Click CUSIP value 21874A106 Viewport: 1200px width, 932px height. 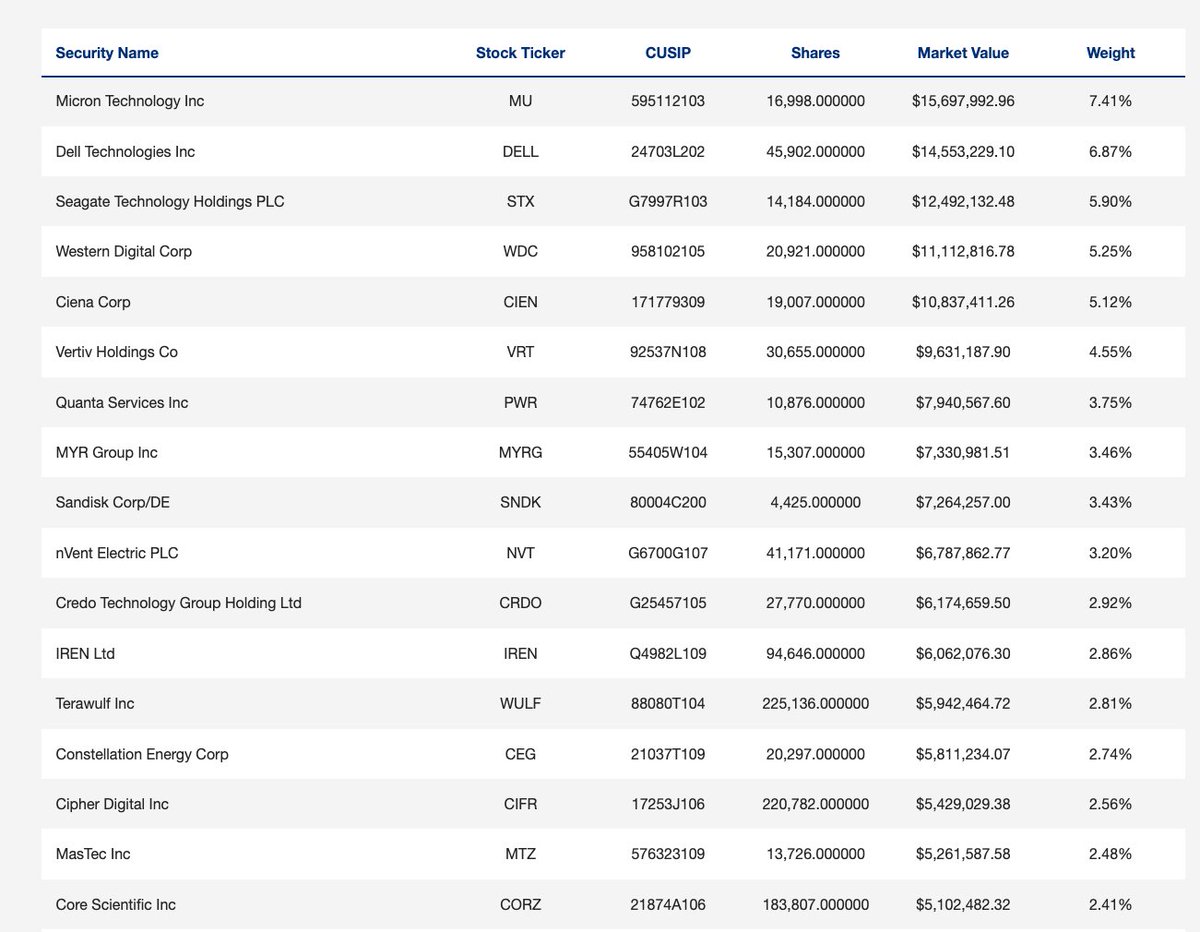pos(667,905)
